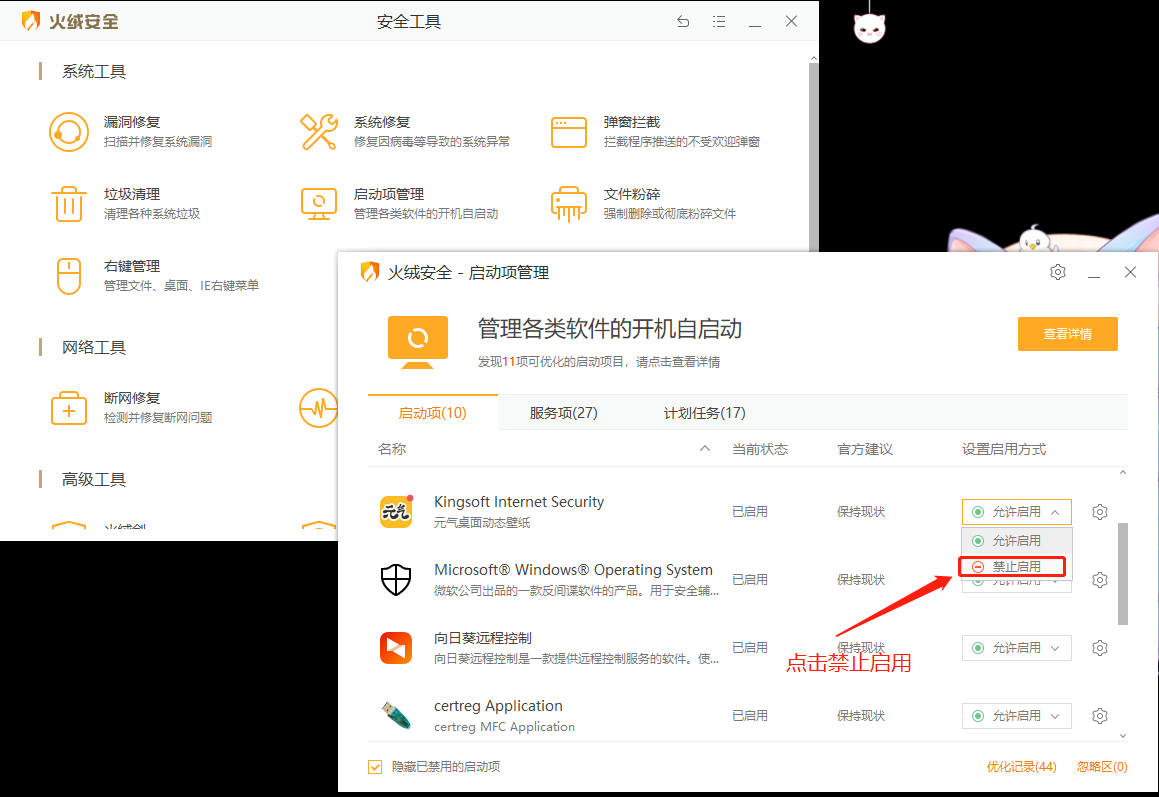Click the certreg Application USB key icon
1159x797 pixels.
(x=396, y=716)
